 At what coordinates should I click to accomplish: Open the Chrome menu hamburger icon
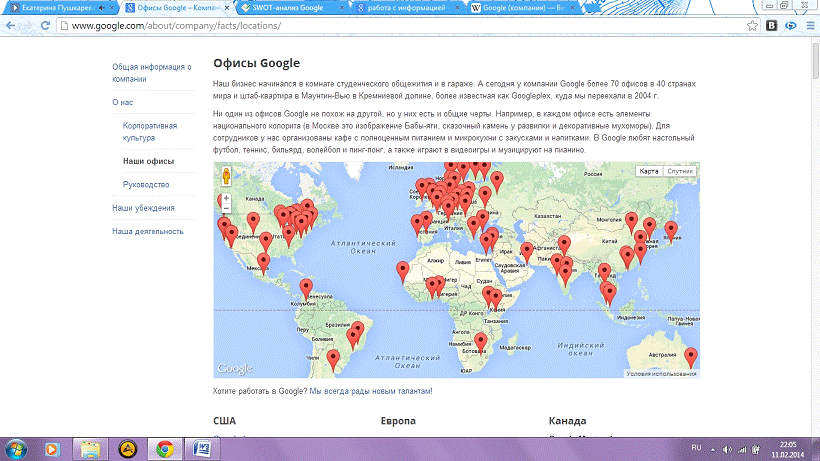(x=808, y=27)
